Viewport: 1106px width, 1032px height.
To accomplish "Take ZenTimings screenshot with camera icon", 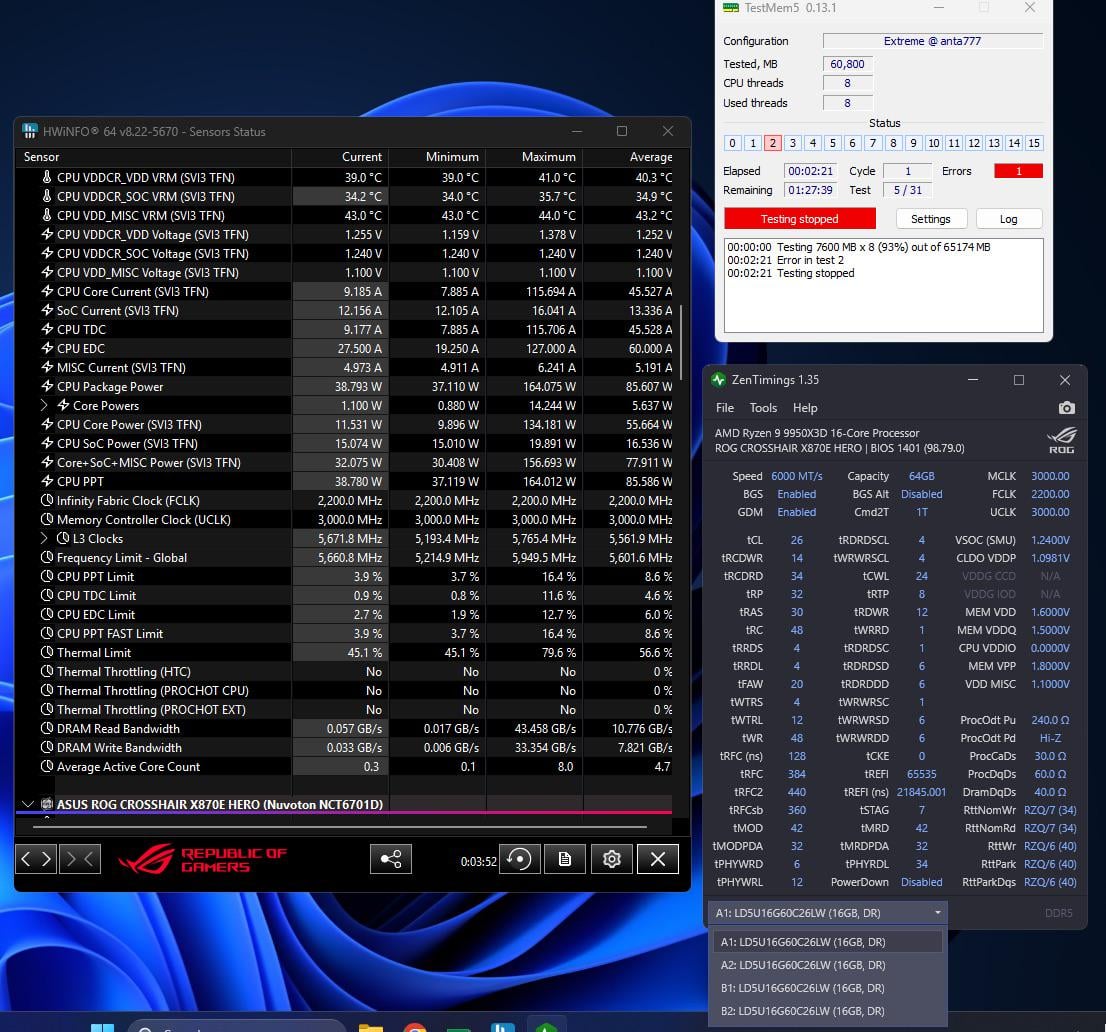I will click(x=1066, y=408).
